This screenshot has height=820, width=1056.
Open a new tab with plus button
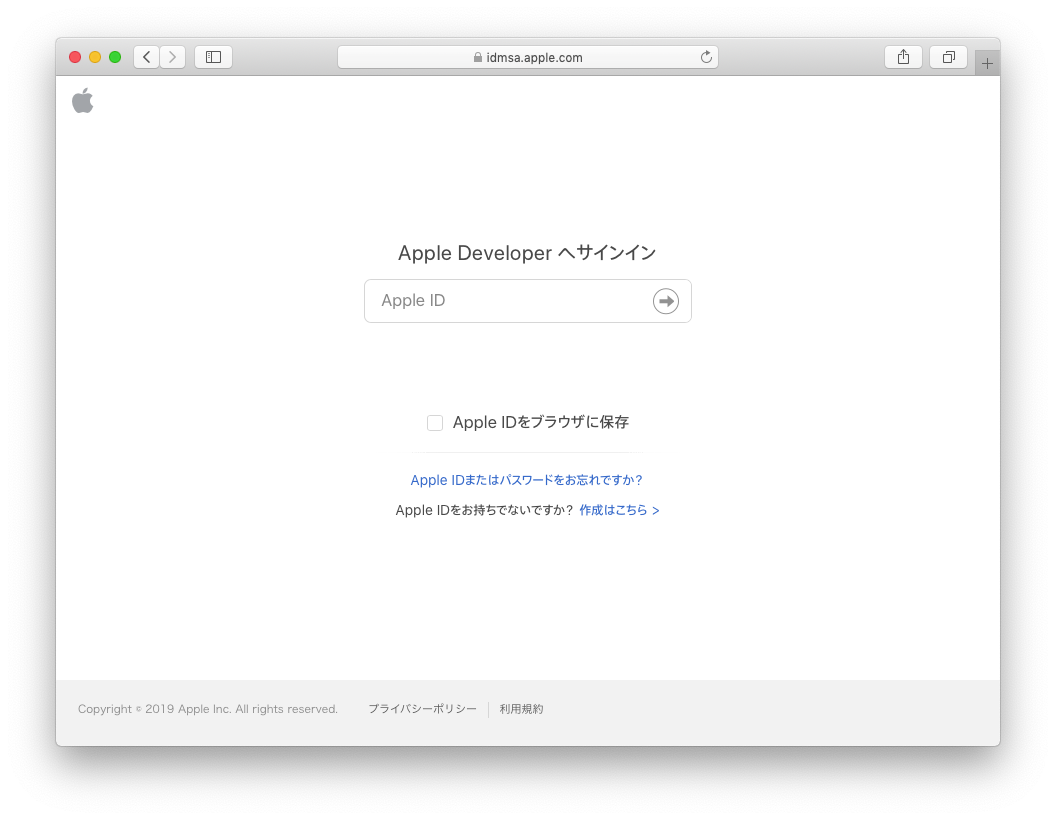pyautogui.click(x=987, y=63)
